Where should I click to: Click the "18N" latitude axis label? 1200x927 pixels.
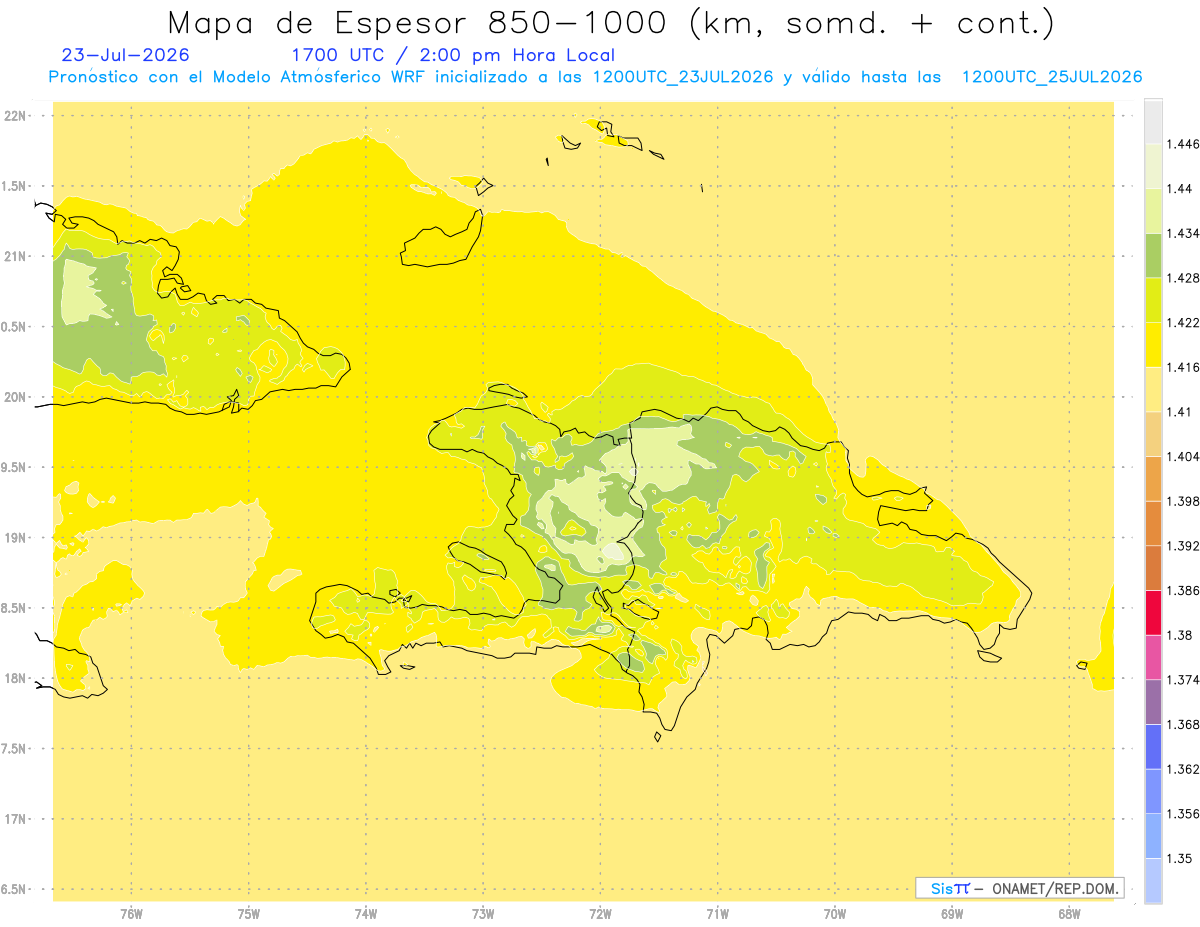[15, 678]
